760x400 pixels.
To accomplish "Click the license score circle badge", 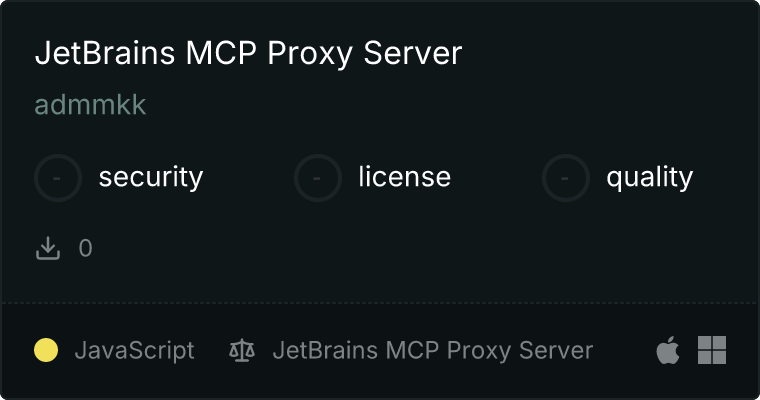I will pos(317,178).
